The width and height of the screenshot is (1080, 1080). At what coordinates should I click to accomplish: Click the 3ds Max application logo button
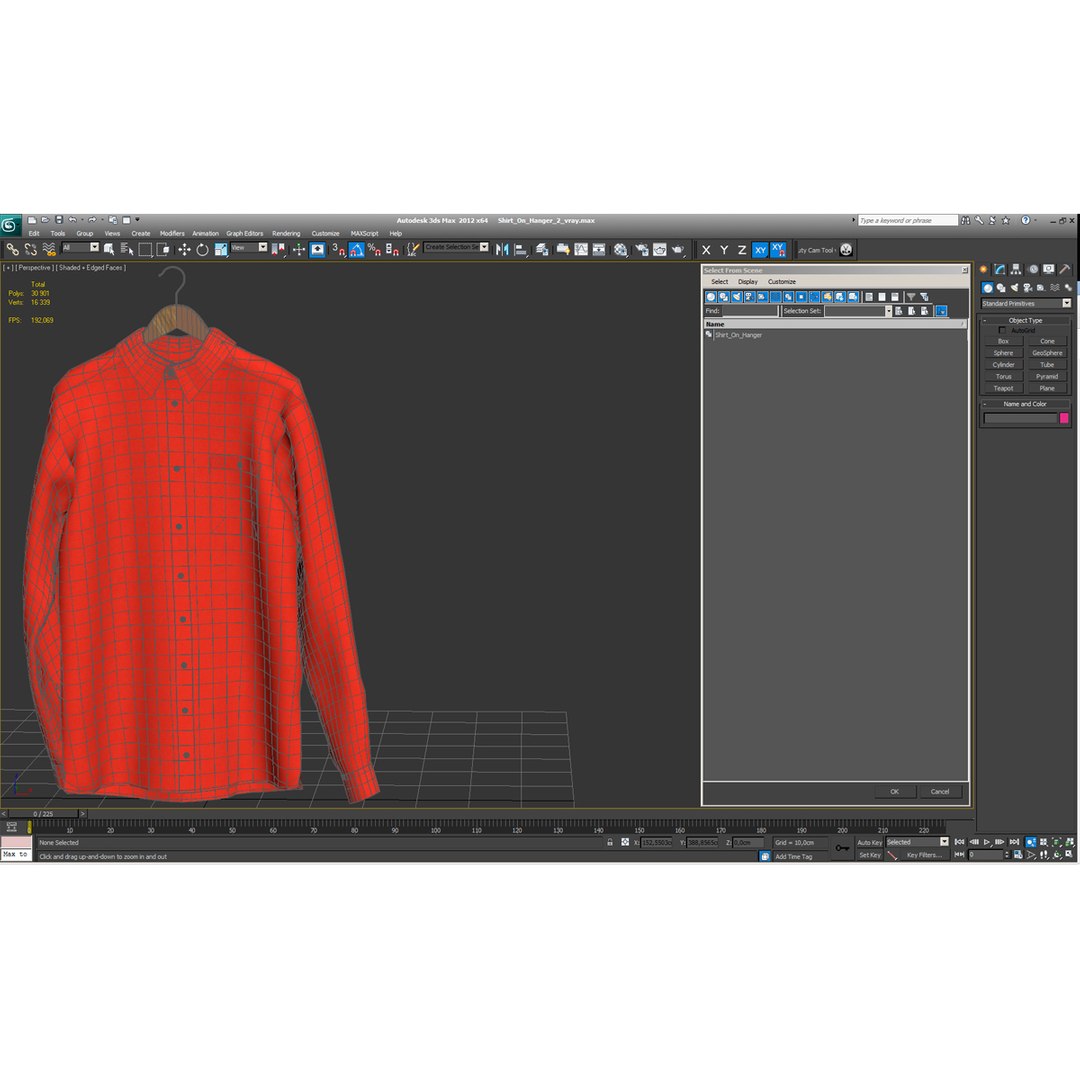(x=10, y=225)
